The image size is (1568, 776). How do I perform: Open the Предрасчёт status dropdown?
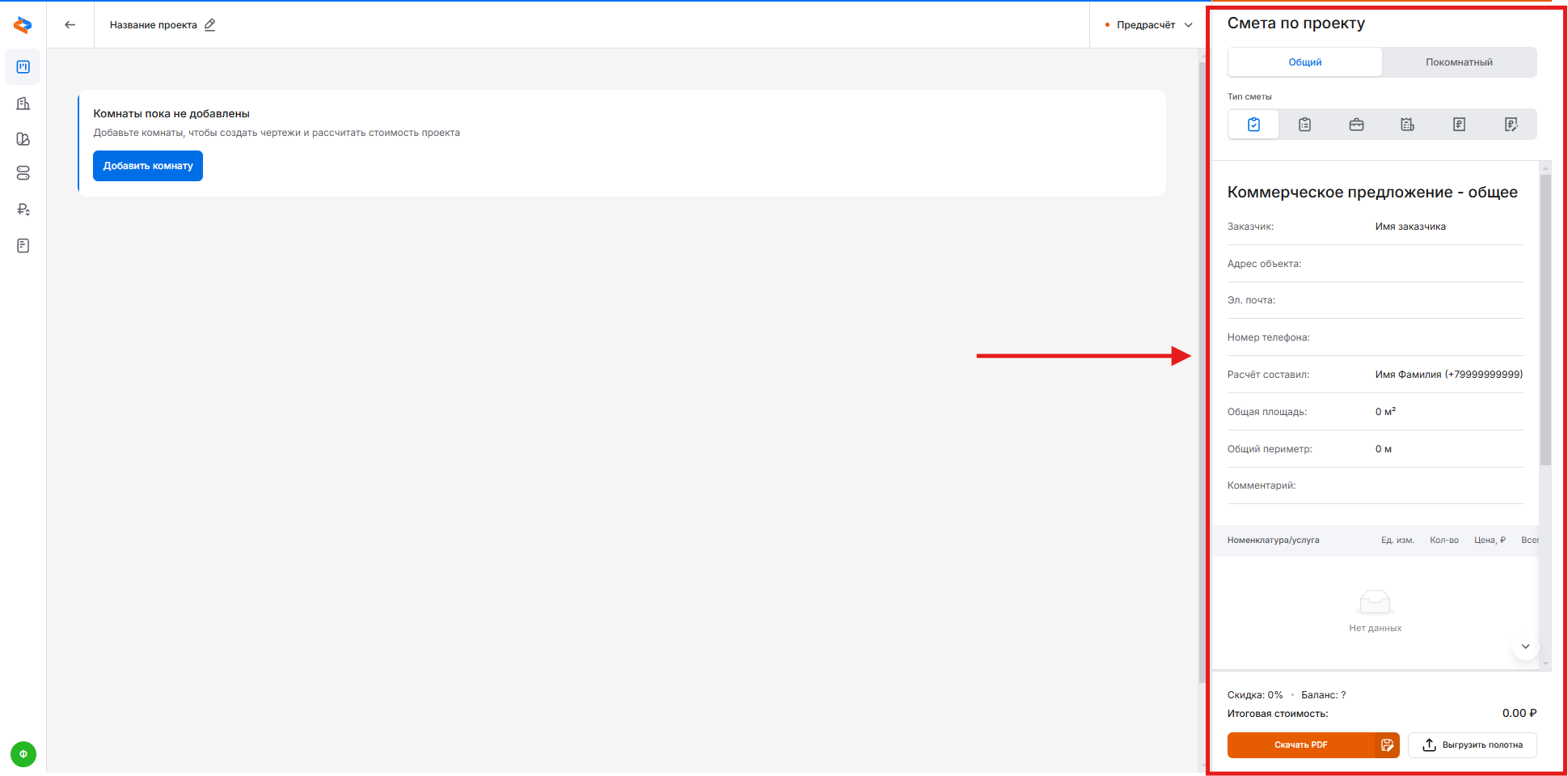(x=1149, y=25)
